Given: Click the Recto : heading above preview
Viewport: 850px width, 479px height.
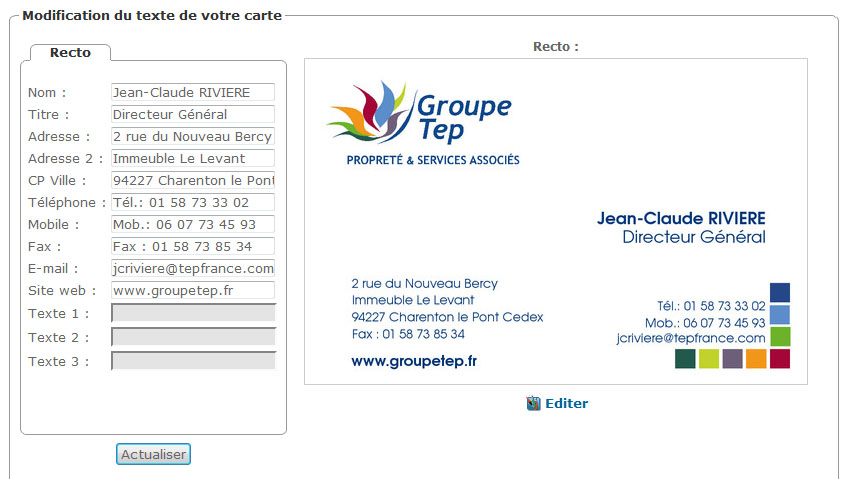Looking at the screenshot, I should click(556, 47).
